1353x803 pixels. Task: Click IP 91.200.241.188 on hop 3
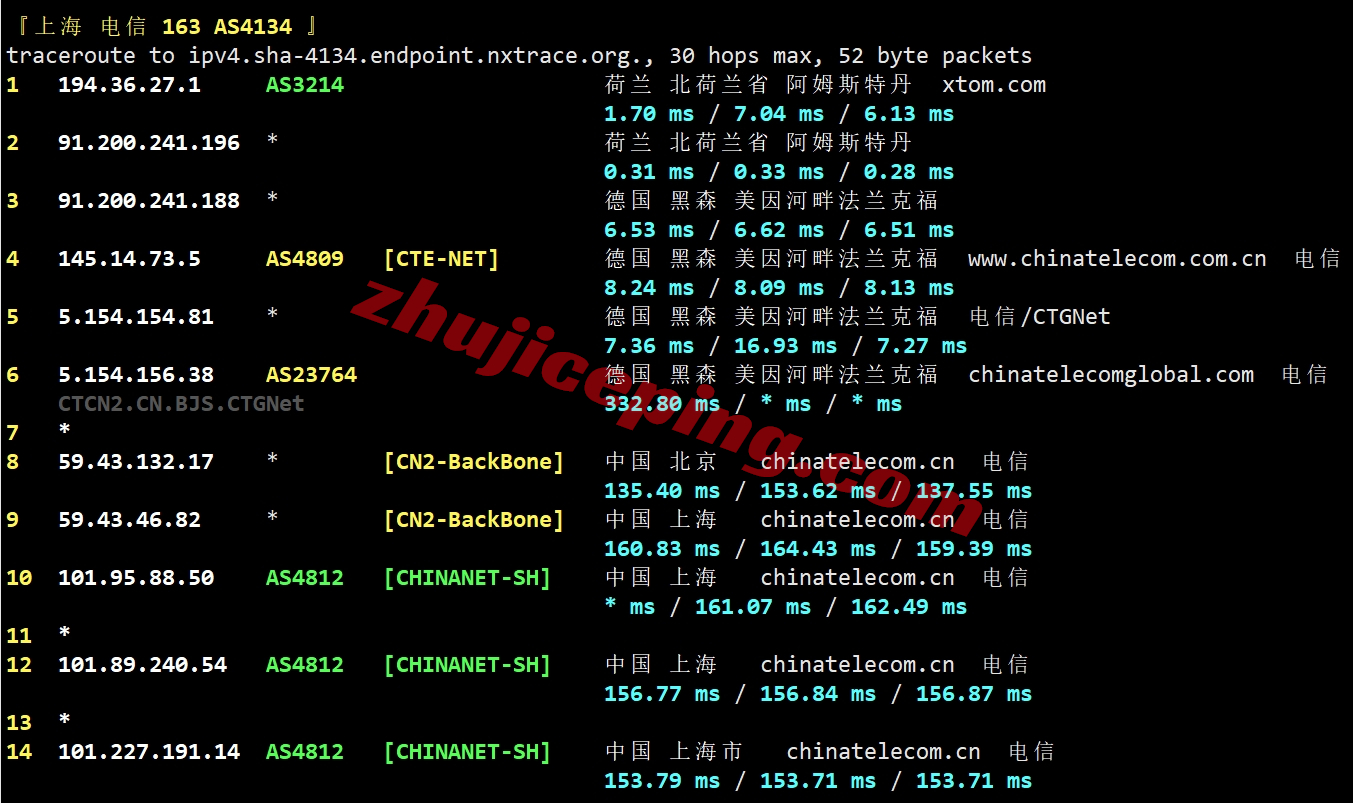[149, 201]
